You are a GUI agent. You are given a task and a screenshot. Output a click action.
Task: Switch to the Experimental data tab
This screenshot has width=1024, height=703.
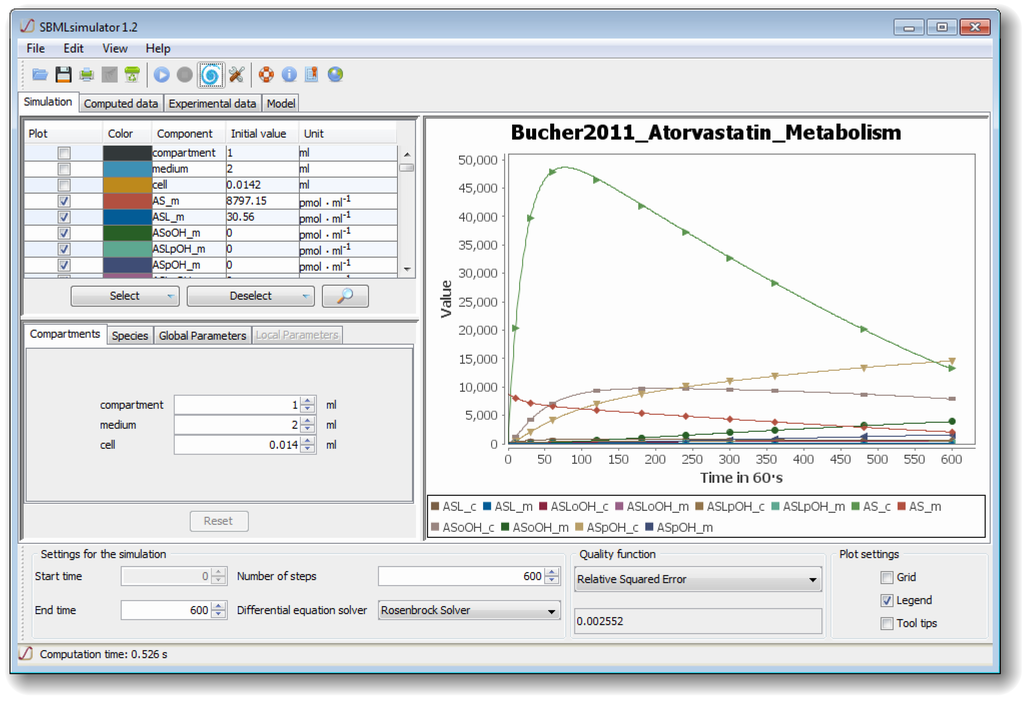(x=211, y=103)
